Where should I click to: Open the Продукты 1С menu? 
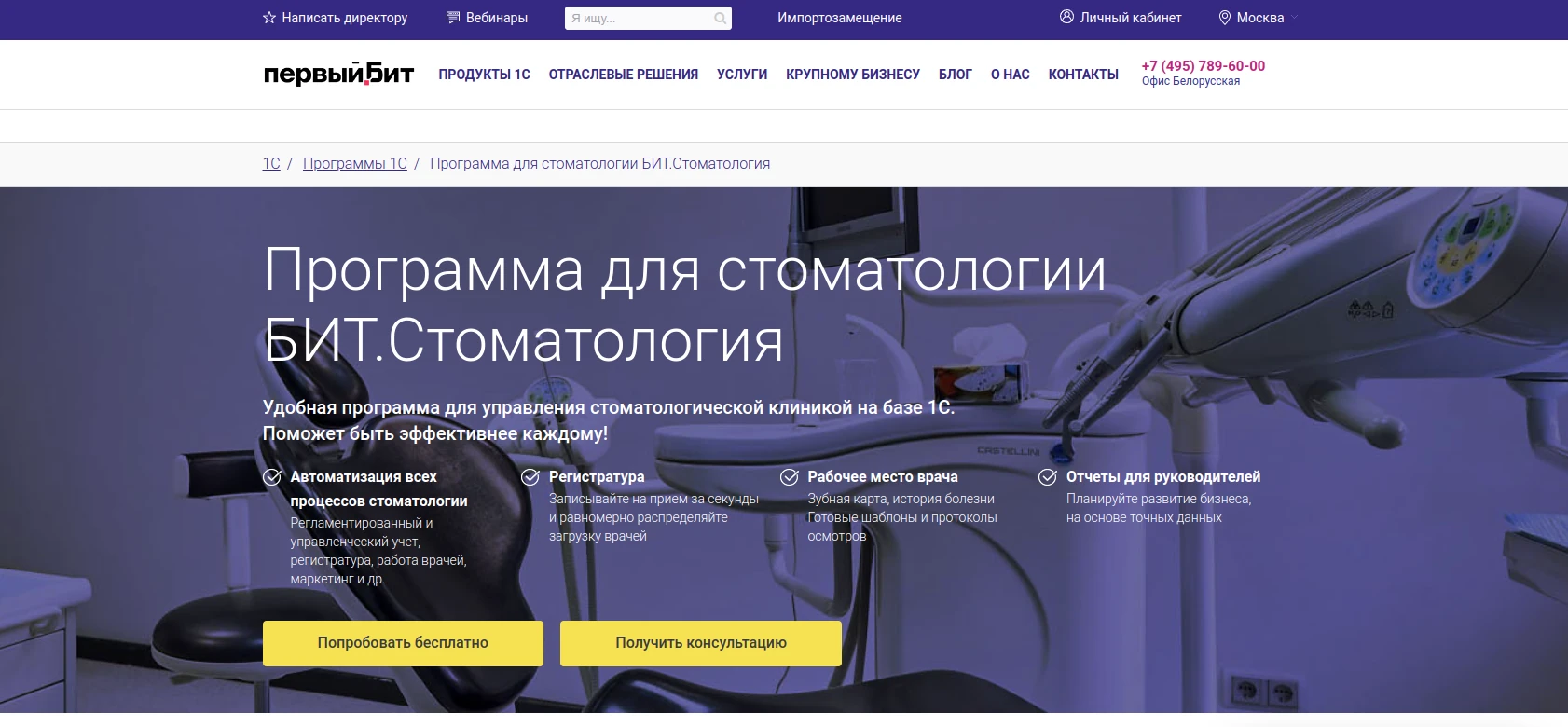484,75
